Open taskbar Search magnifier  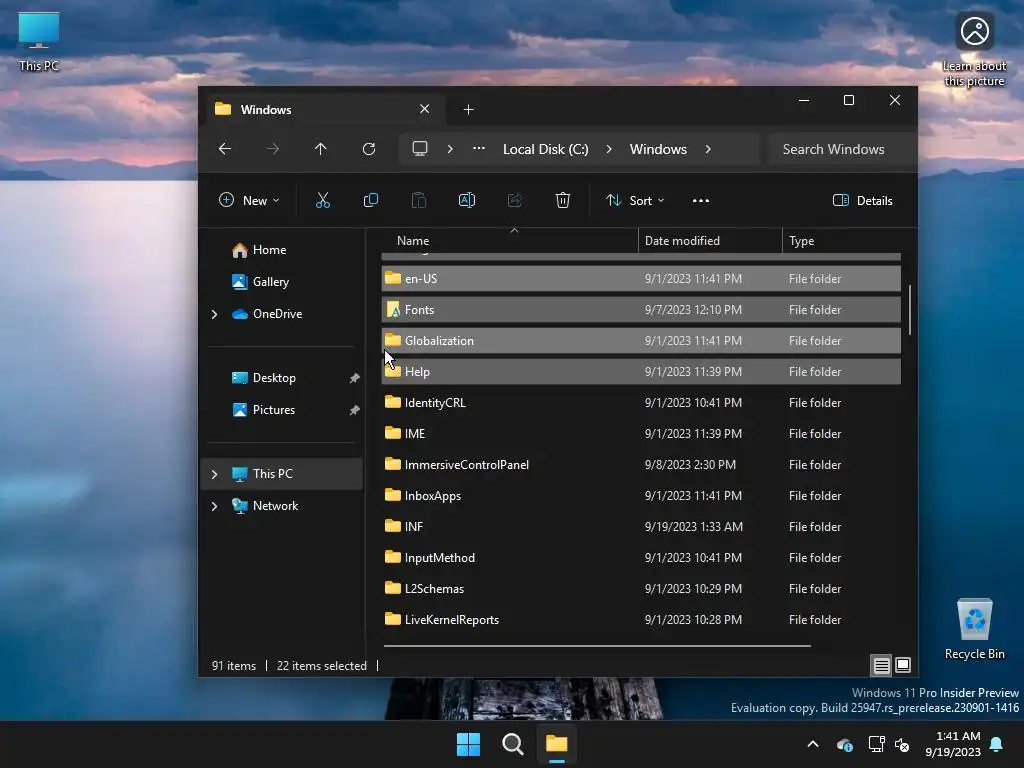513,744
